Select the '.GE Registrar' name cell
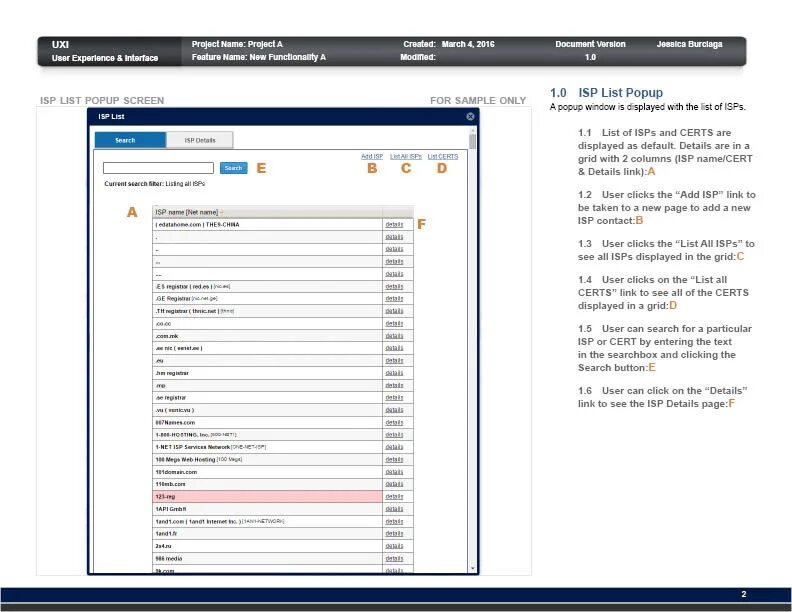This screenshot has width=792, height=612. click(268, 299)
